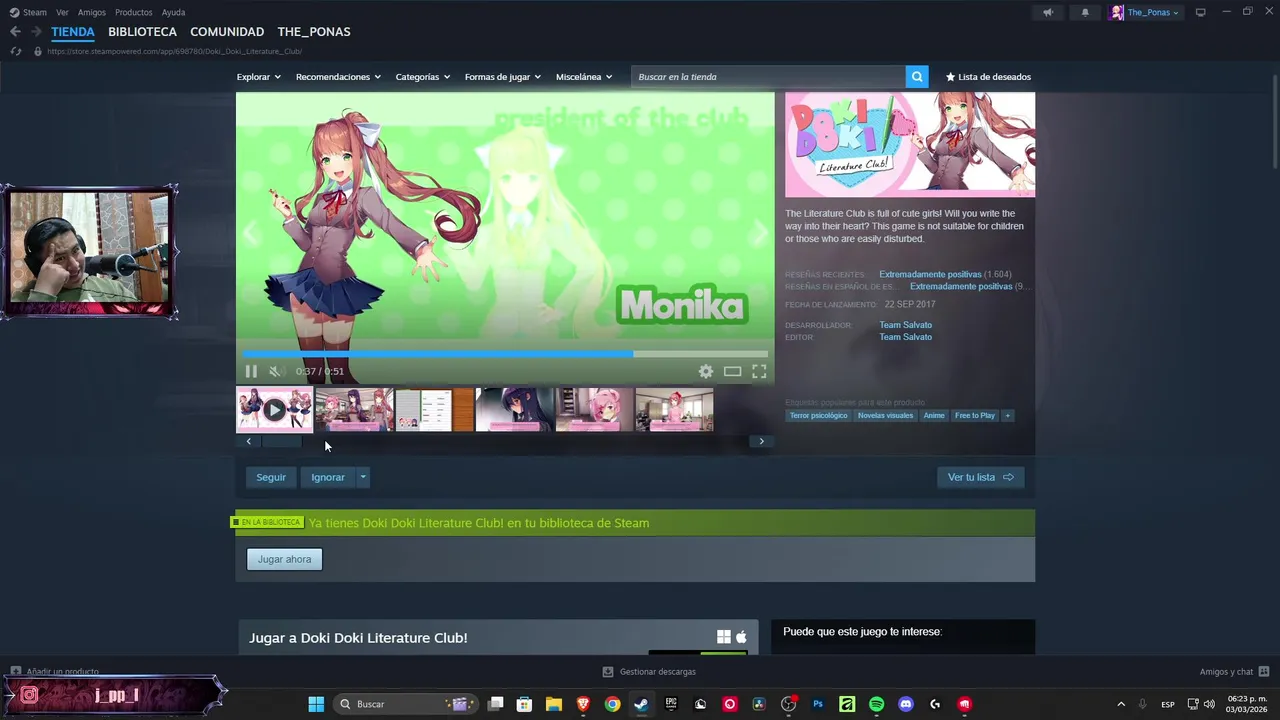The width and height of the screenshot is (1280, 720).
Task: Open The_Ponas account dropdown
Action: (x=1144, y=12)
